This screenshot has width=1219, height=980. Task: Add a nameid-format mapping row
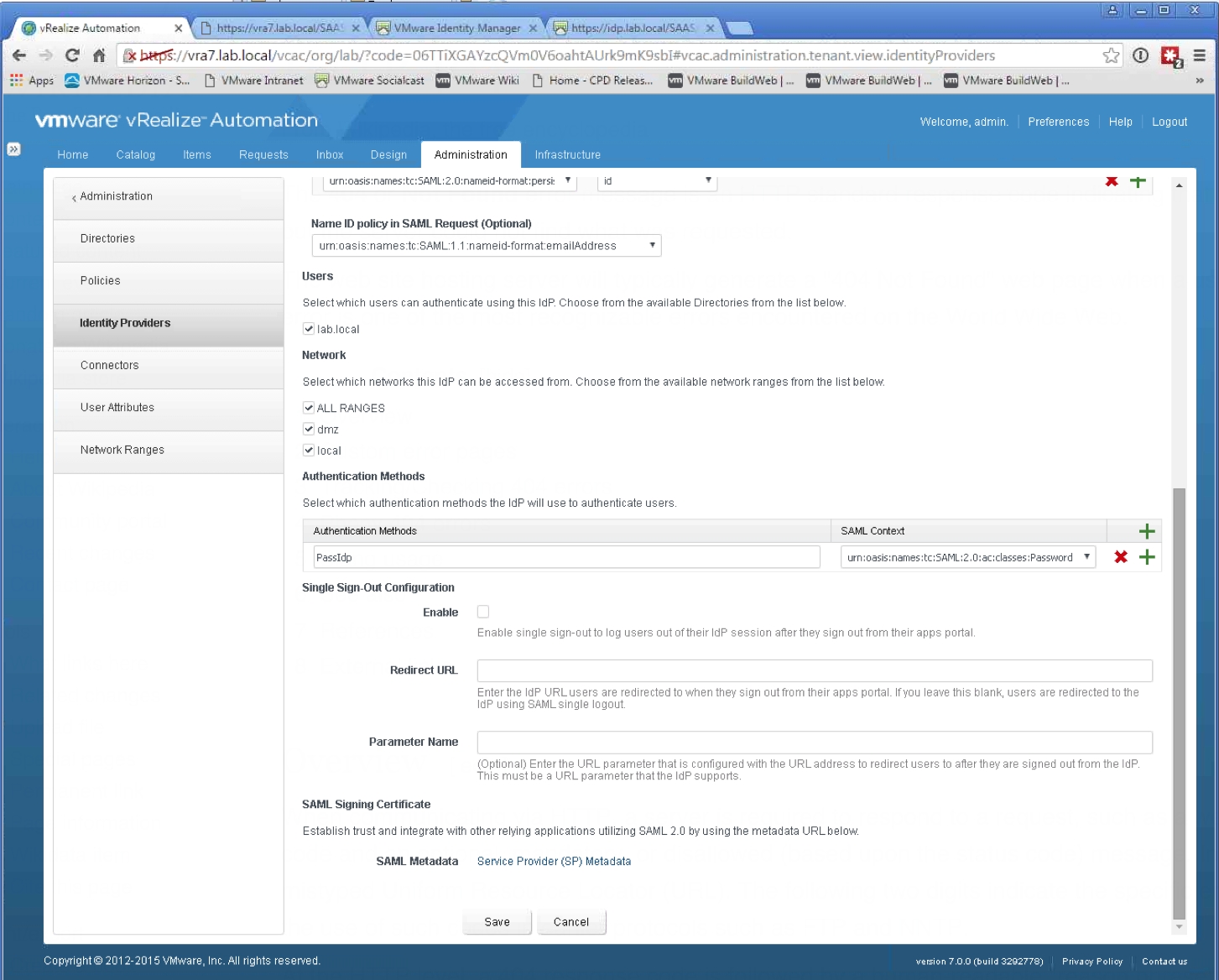[1138, 180]
